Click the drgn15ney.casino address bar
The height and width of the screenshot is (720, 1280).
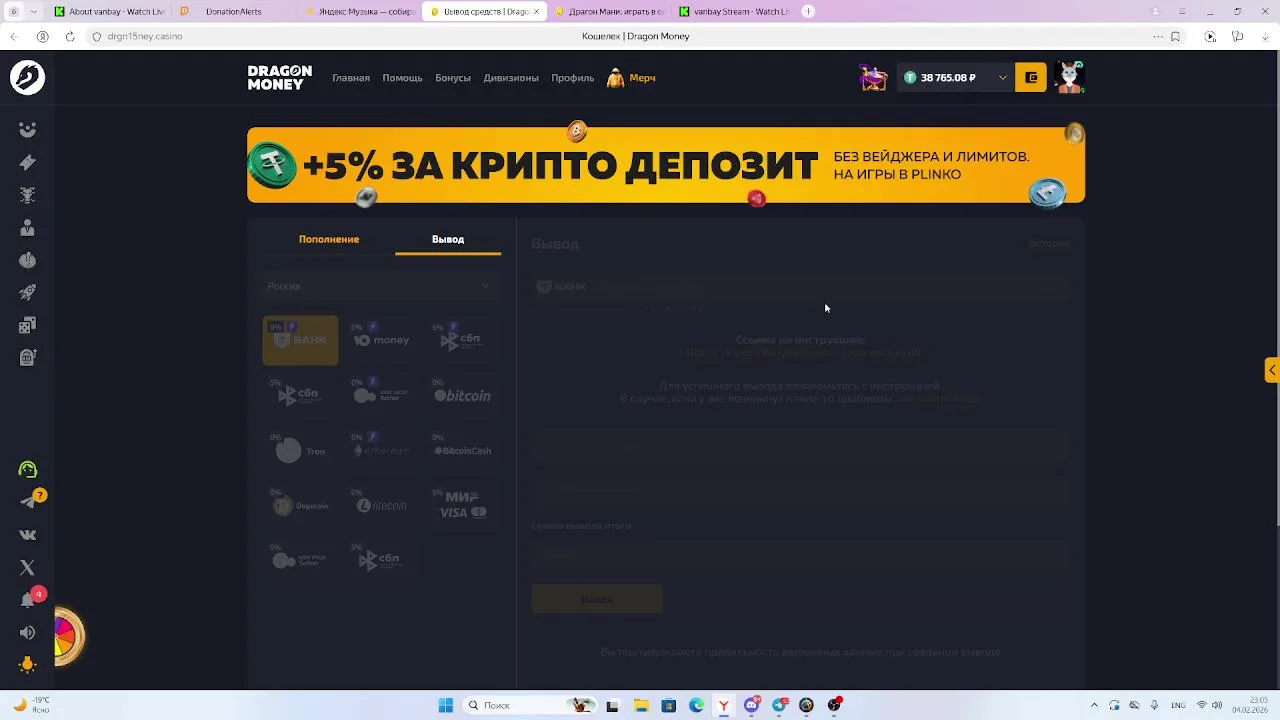[144, 36]
